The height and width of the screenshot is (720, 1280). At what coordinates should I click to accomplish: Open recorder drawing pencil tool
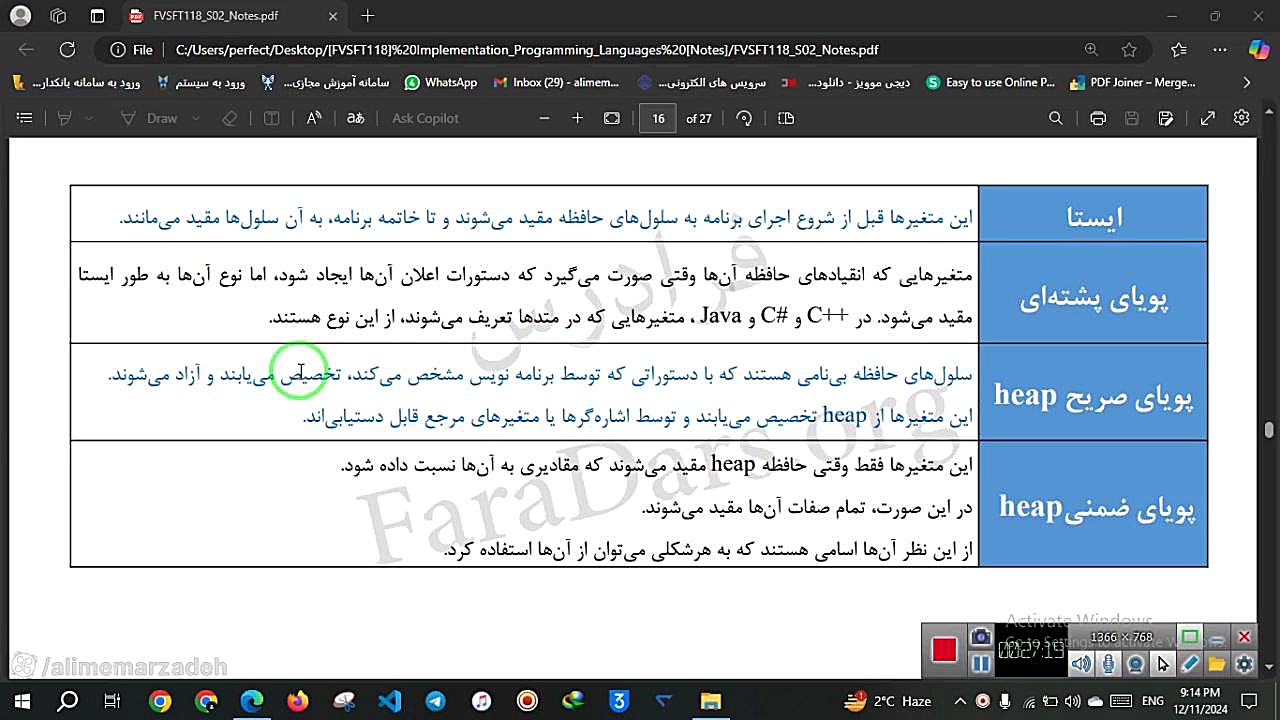click(1190, 664)
